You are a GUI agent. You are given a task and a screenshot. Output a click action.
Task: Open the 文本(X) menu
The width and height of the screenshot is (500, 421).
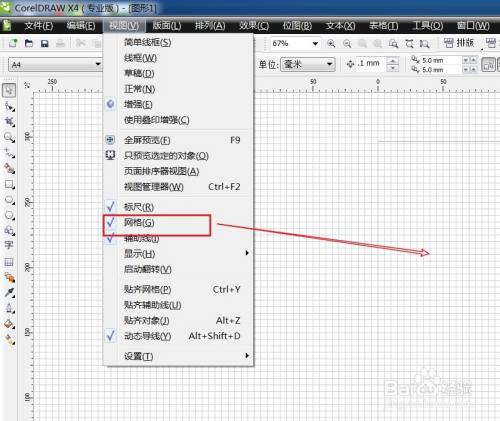[340, 26]
